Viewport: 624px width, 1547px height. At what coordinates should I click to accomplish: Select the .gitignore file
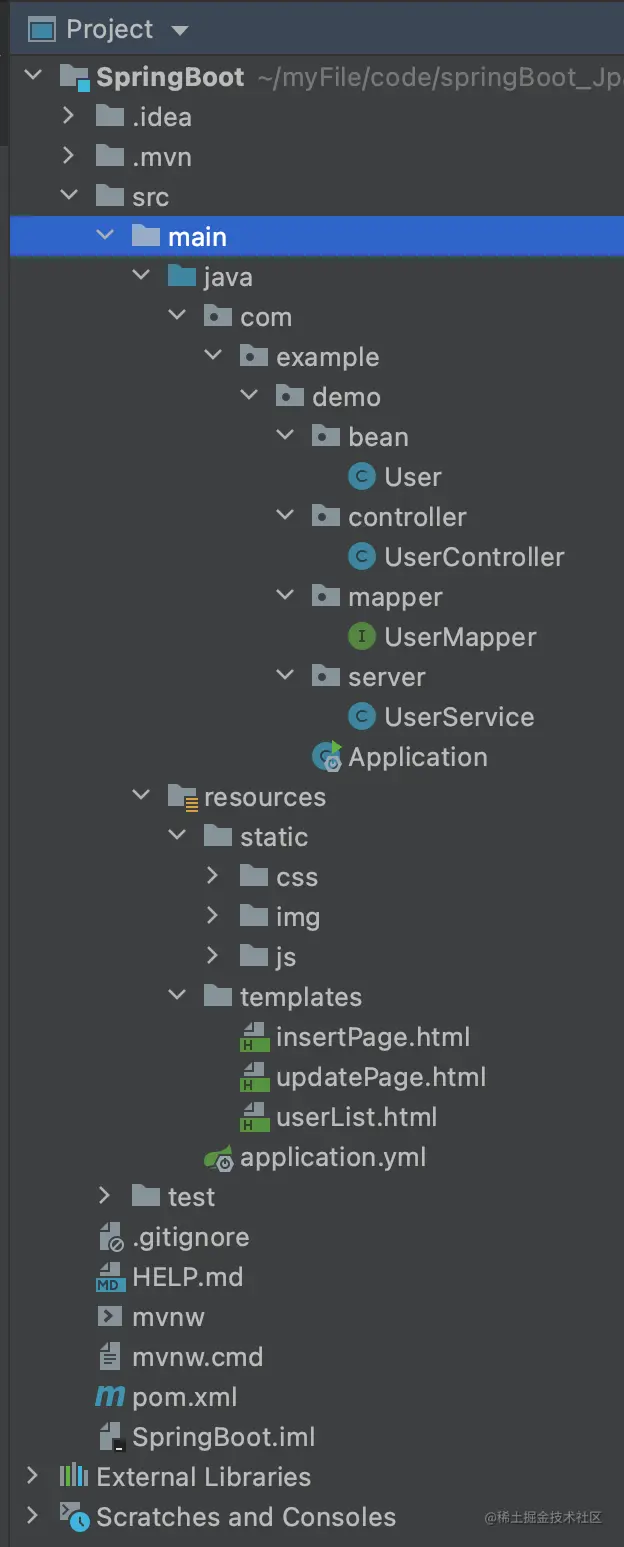[x=190, y=1237]
